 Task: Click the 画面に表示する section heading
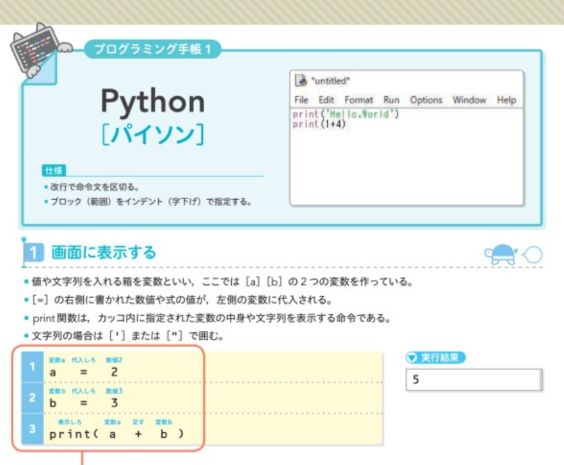tap(104, 252)
